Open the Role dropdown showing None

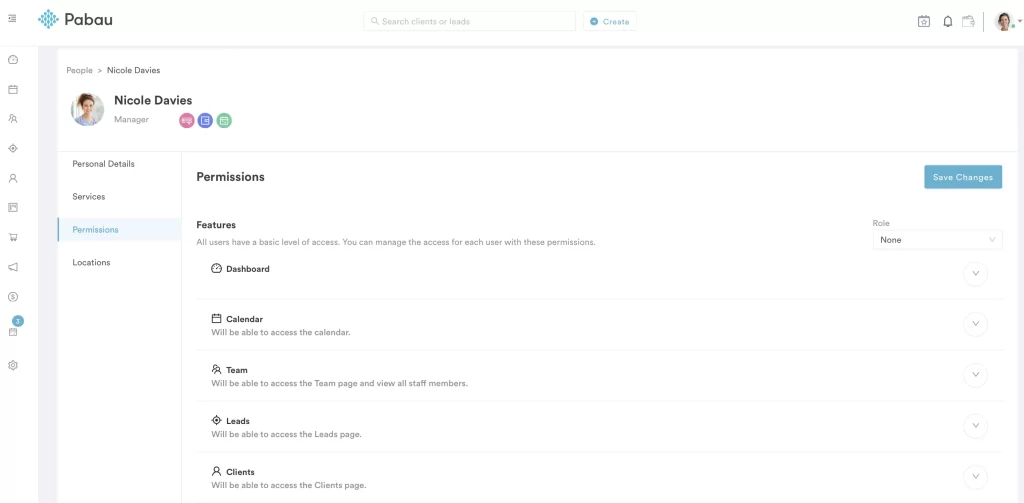tap(937, 240)
